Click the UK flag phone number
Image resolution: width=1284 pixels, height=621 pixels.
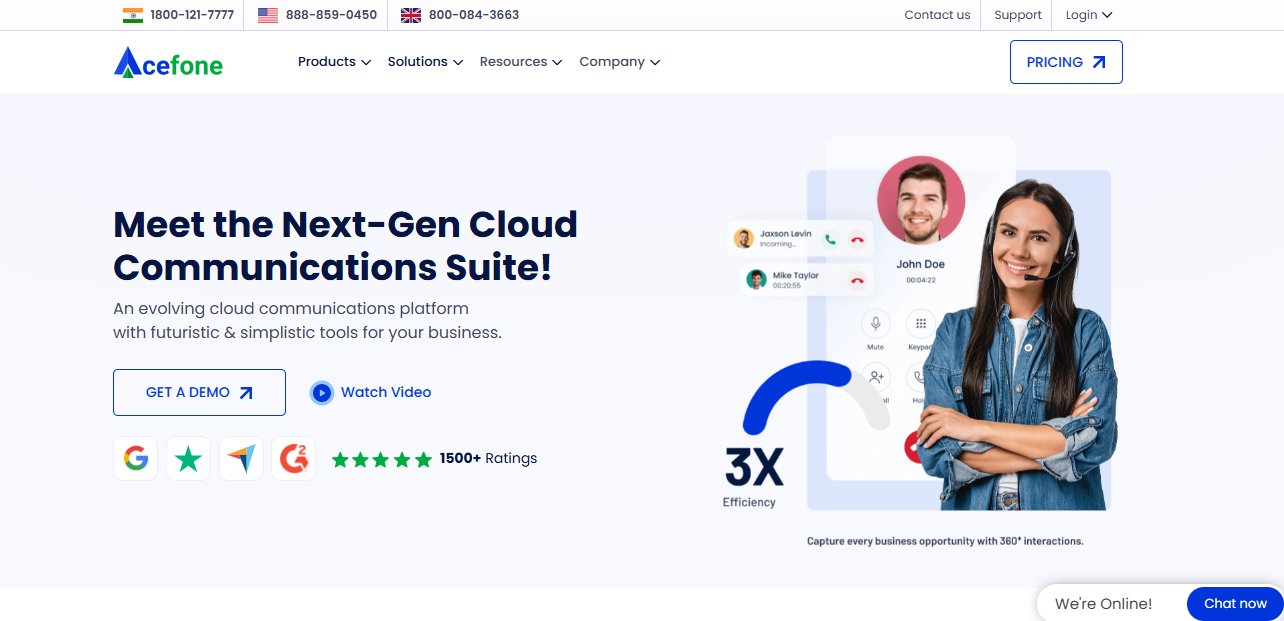(460, 15)
